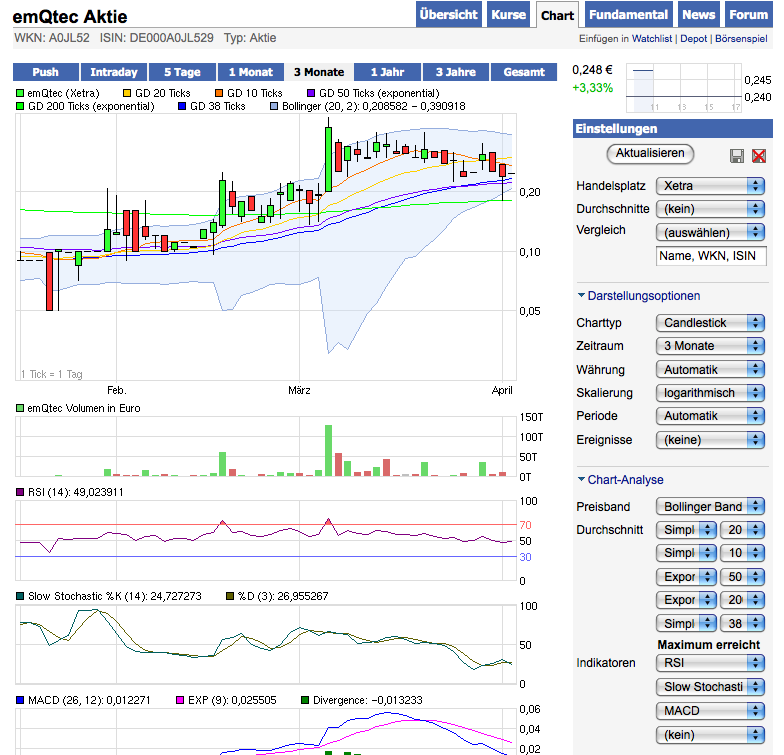Select the 3 Monate time range
The image size is (784, 755).
(318, 72)
